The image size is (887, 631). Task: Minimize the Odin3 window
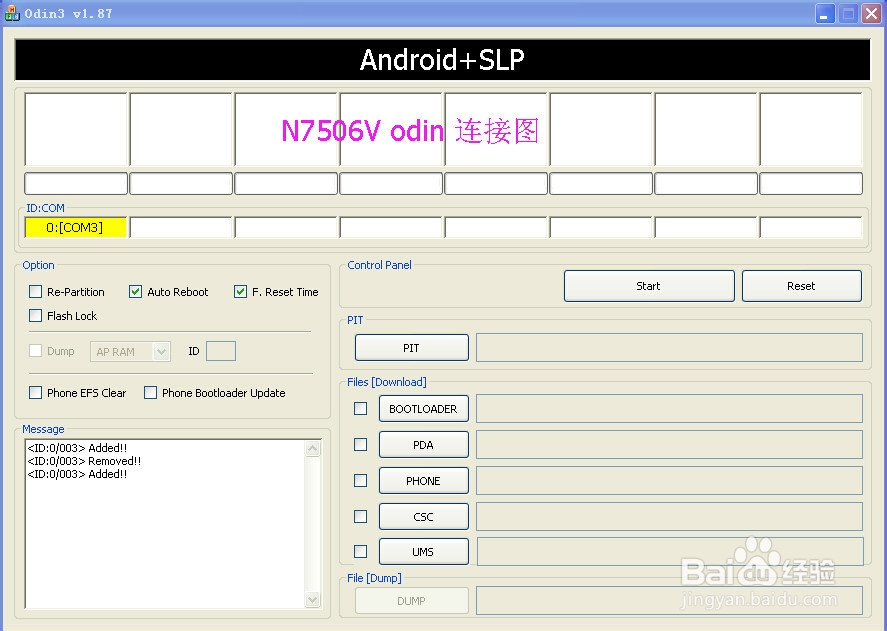[825, 14]
